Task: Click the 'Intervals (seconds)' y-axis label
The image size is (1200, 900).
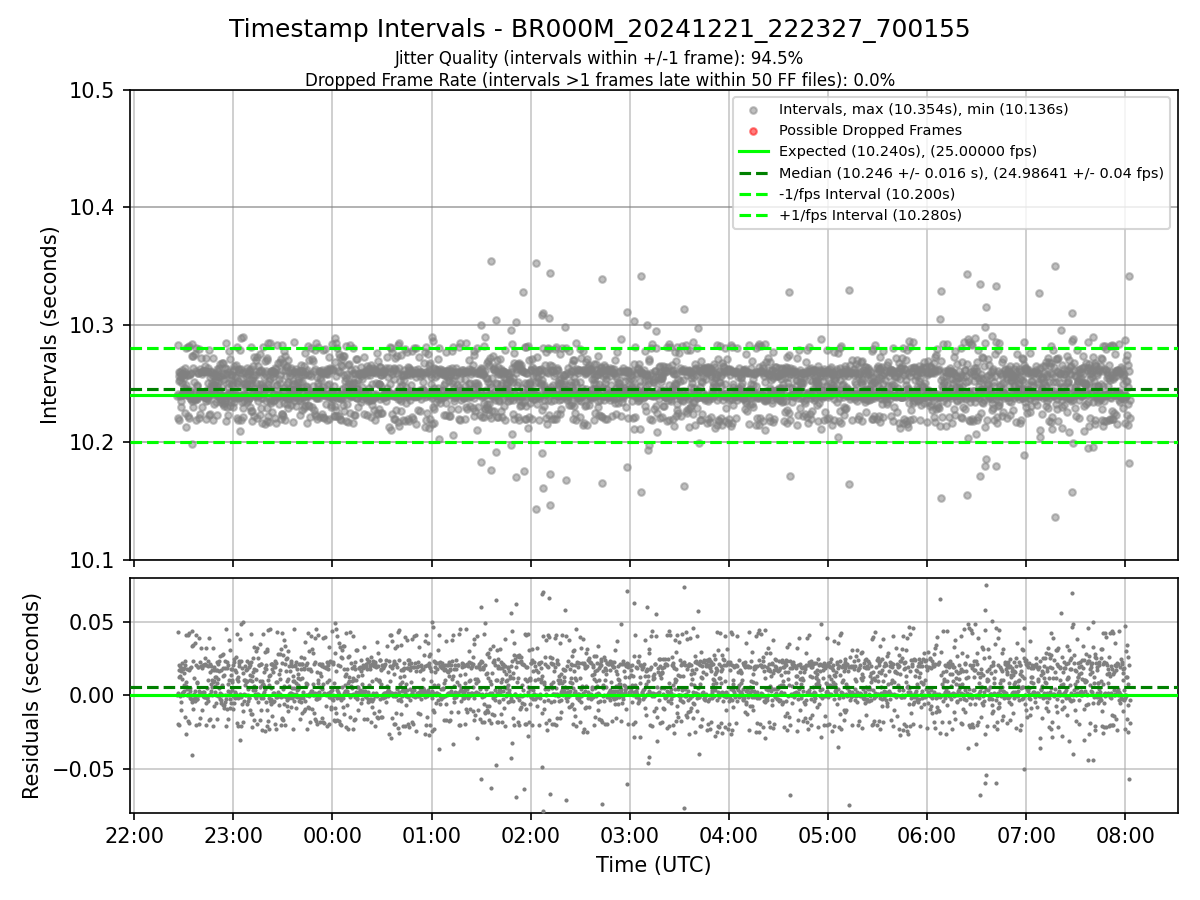Action: click(x=50, y=325)
